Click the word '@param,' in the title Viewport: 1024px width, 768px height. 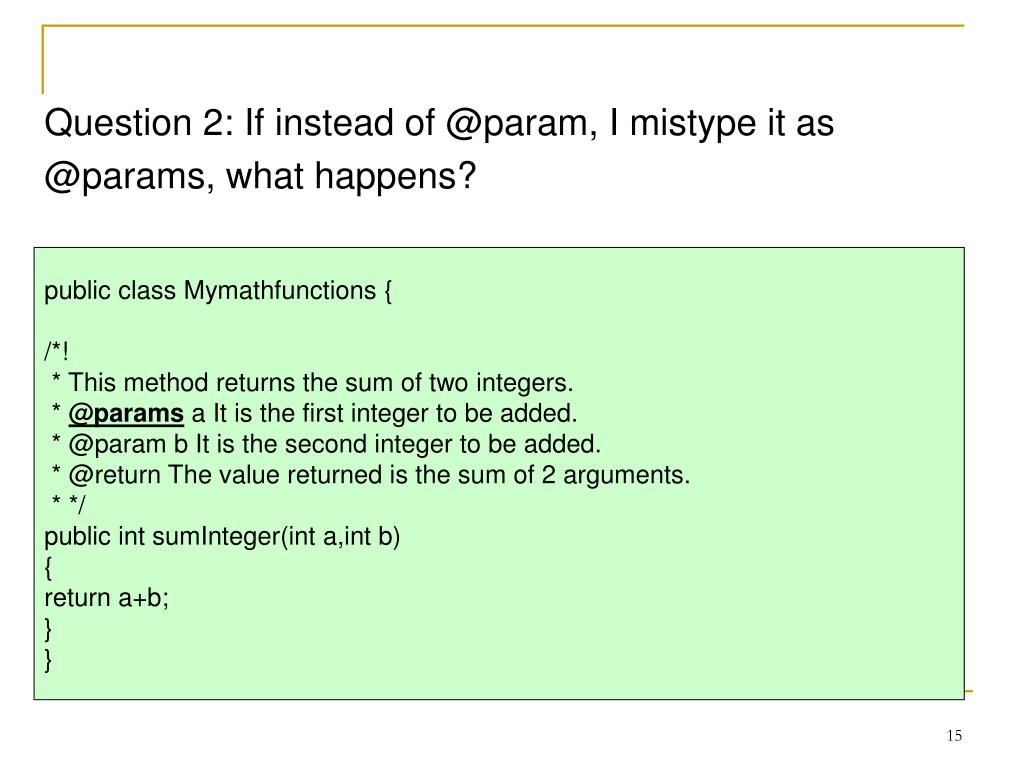[x=521, y=124]
